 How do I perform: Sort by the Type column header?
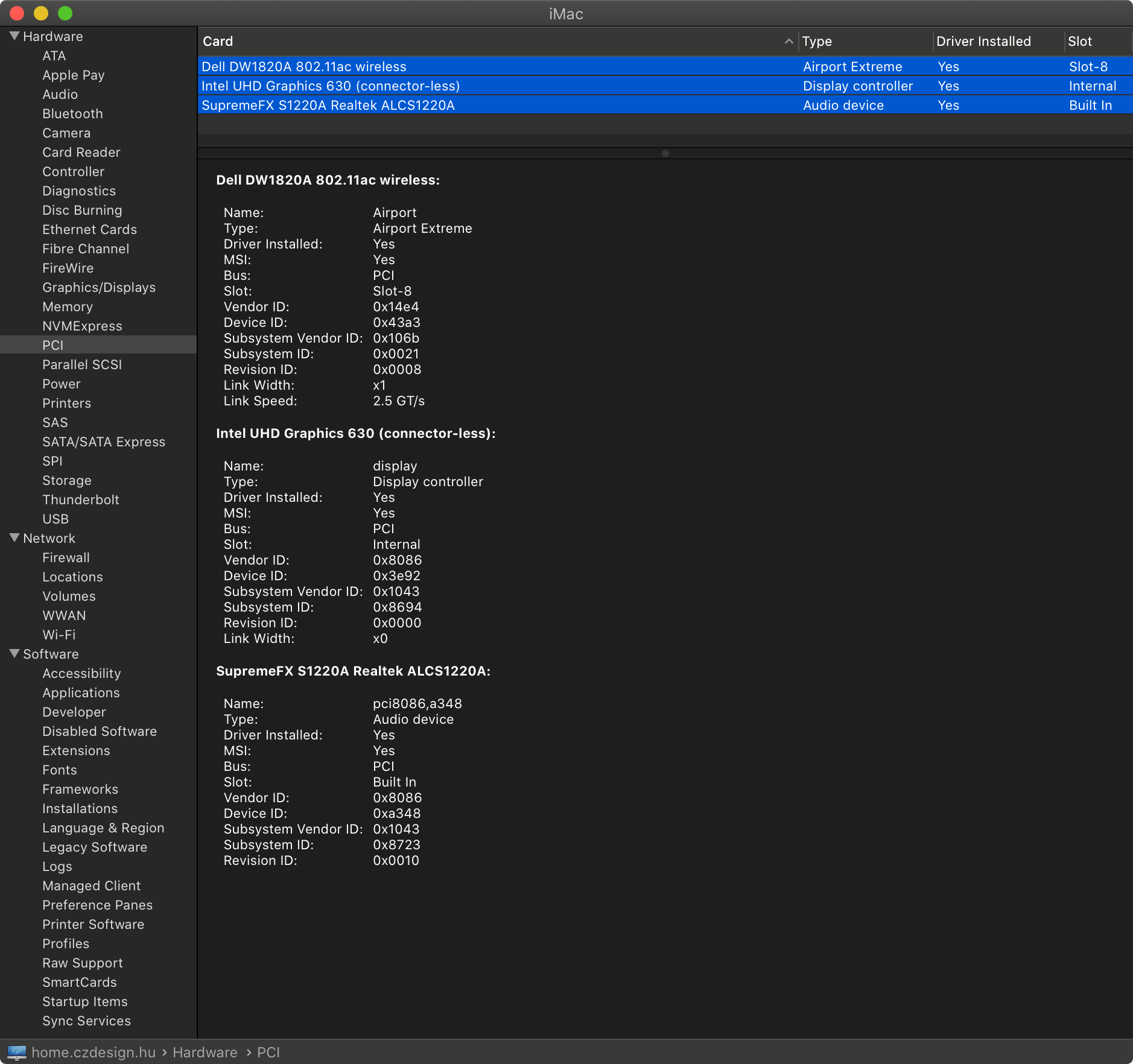click(865, 41)
